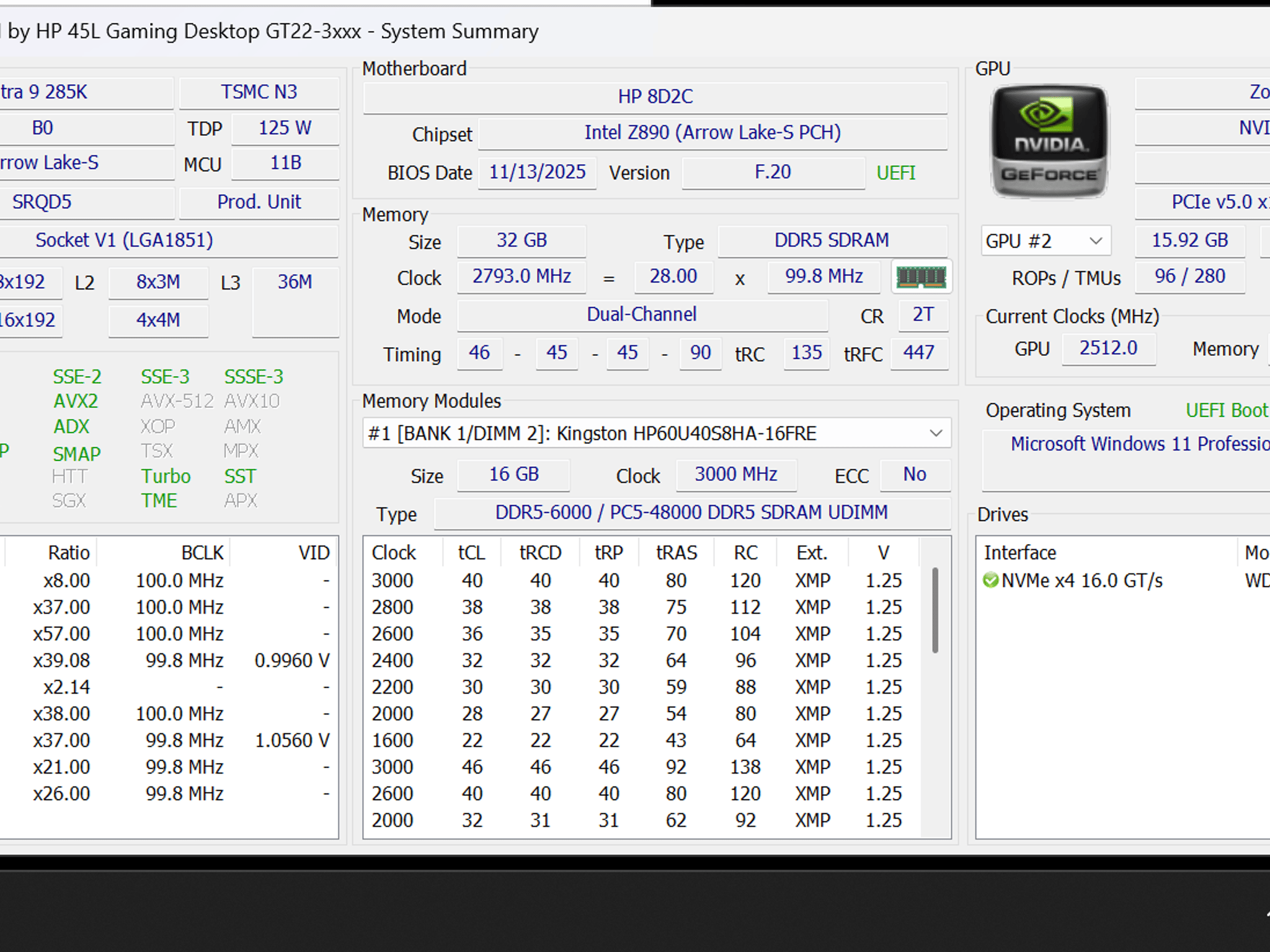Click the NVIDIA GeForce logo image
1270x952 pixels.
1049,142
